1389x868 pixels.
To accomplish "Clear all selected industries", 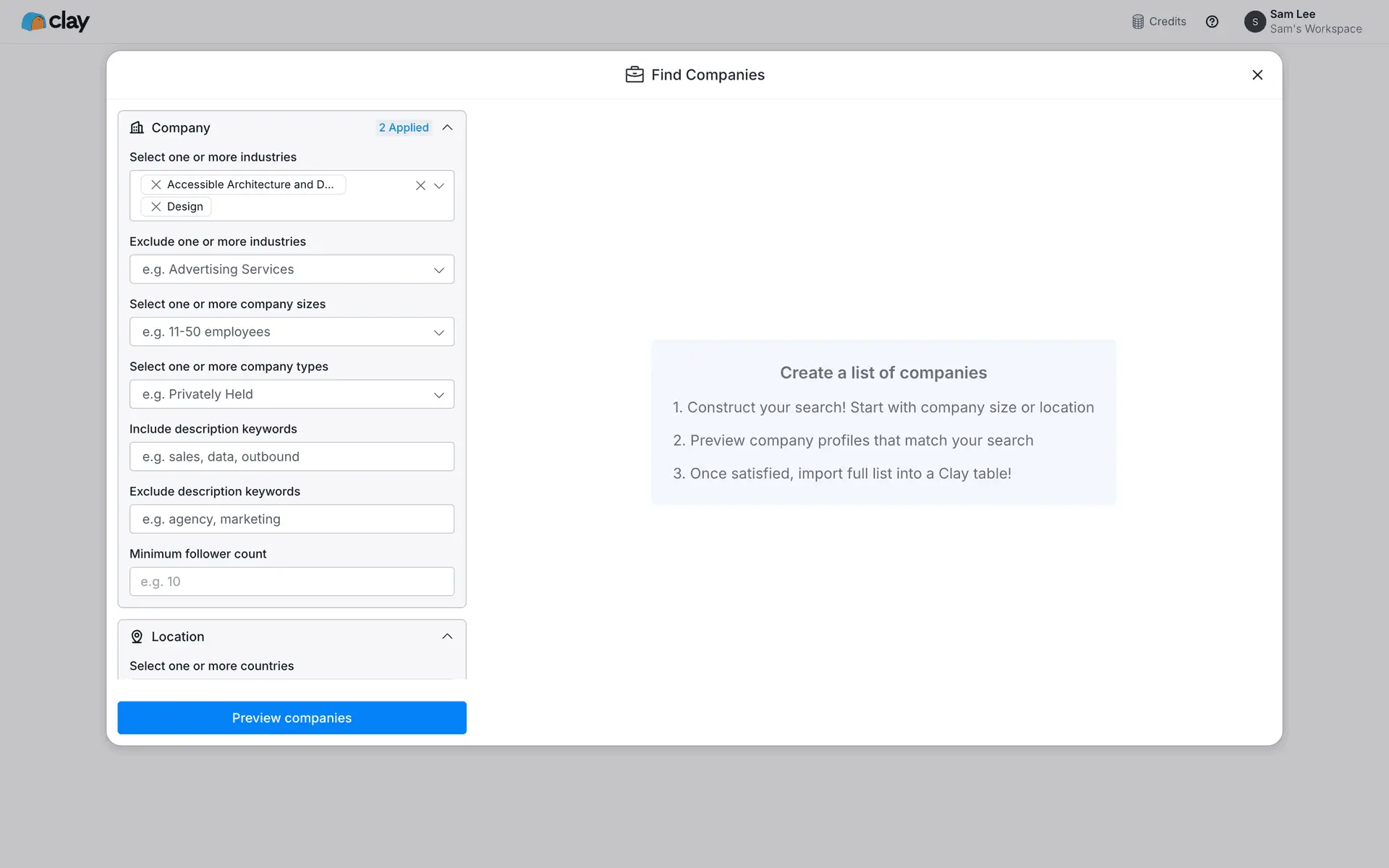I will click(420, 186).
